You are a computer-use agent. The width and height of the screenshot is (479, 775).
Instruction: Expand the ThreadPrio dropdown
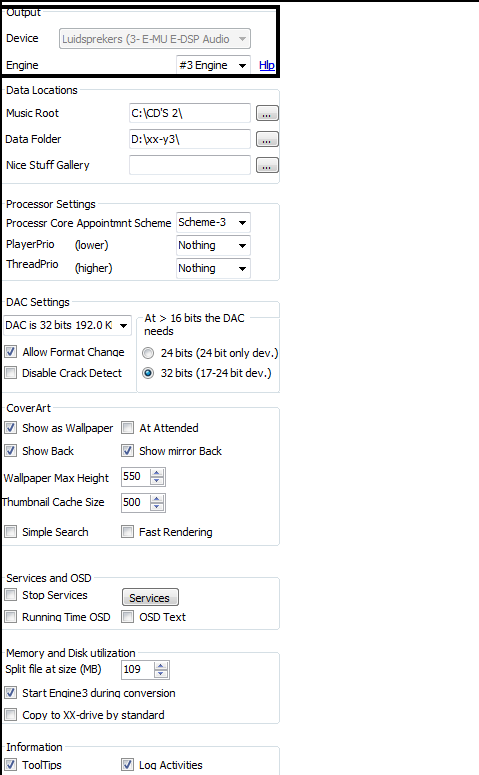click(x=214, y=268)
